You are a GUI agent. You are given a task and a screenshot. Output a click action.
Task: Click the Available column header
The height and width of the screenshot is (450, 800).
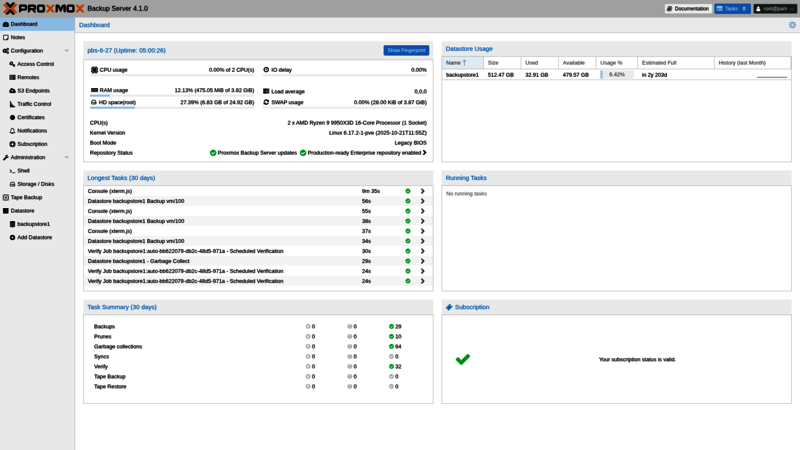pyautogui.click(x=577, y=63)
